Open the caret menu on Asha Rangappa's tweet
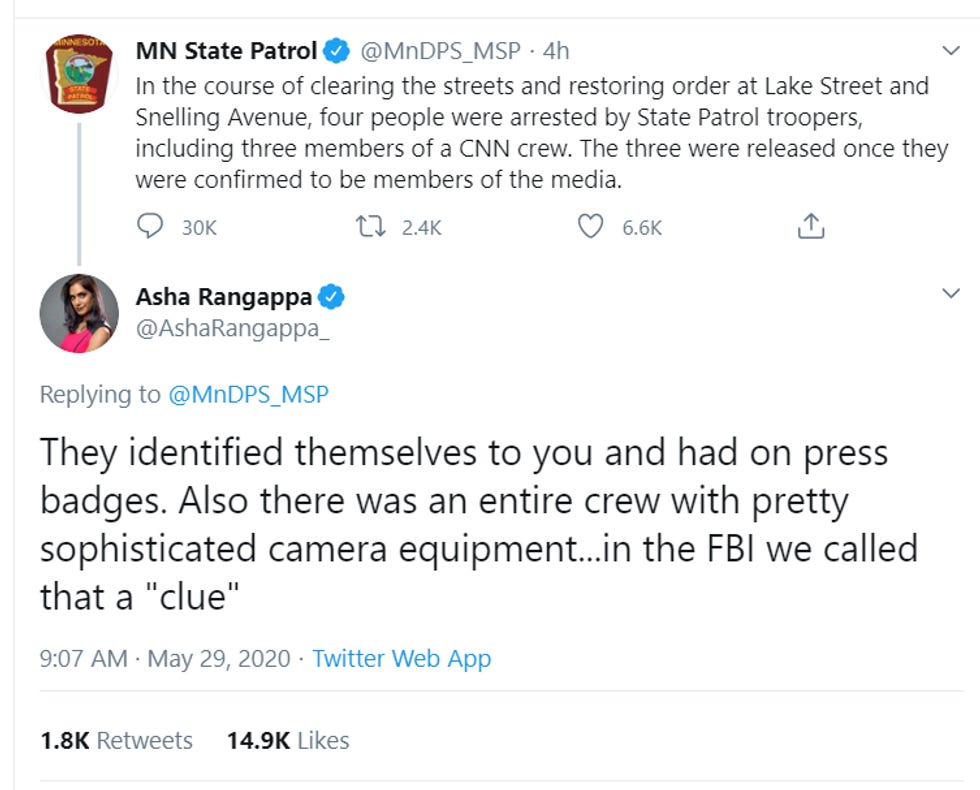The height and width of the screenshot is (790, 980). 948,293
